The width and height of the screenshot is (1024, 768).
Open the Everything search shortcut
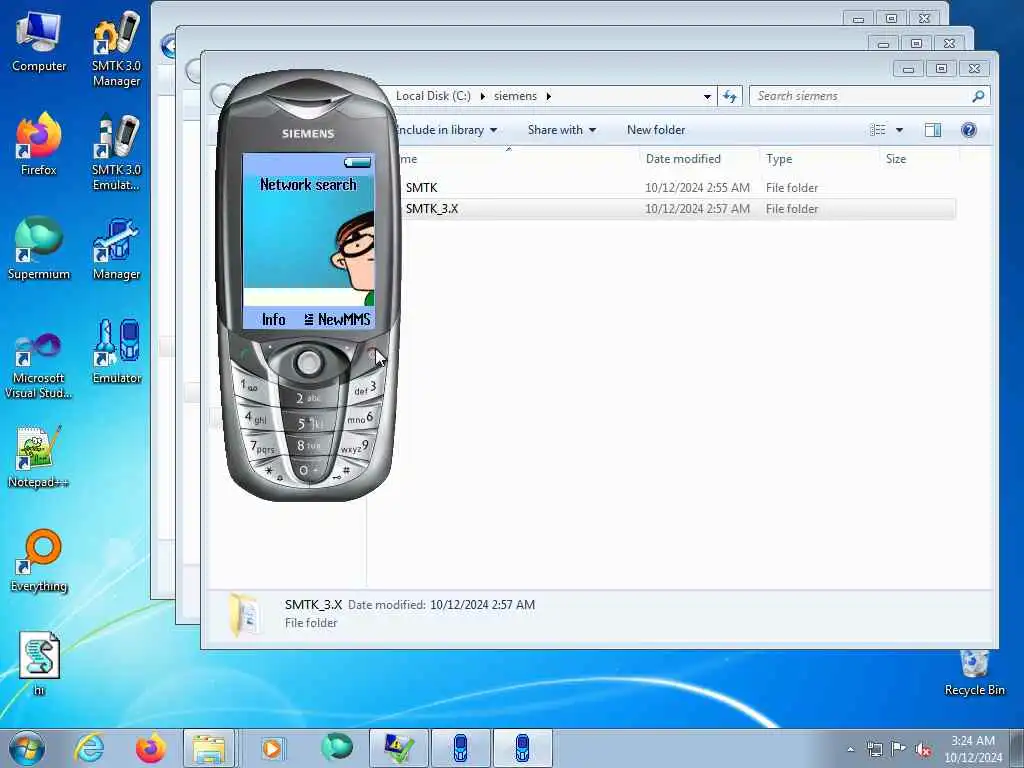click(x=39, y=560)
